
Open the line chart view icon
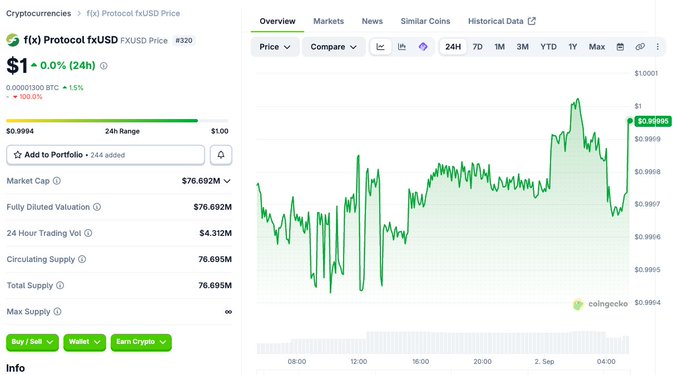pyautogui.click(x=381, y=47)
